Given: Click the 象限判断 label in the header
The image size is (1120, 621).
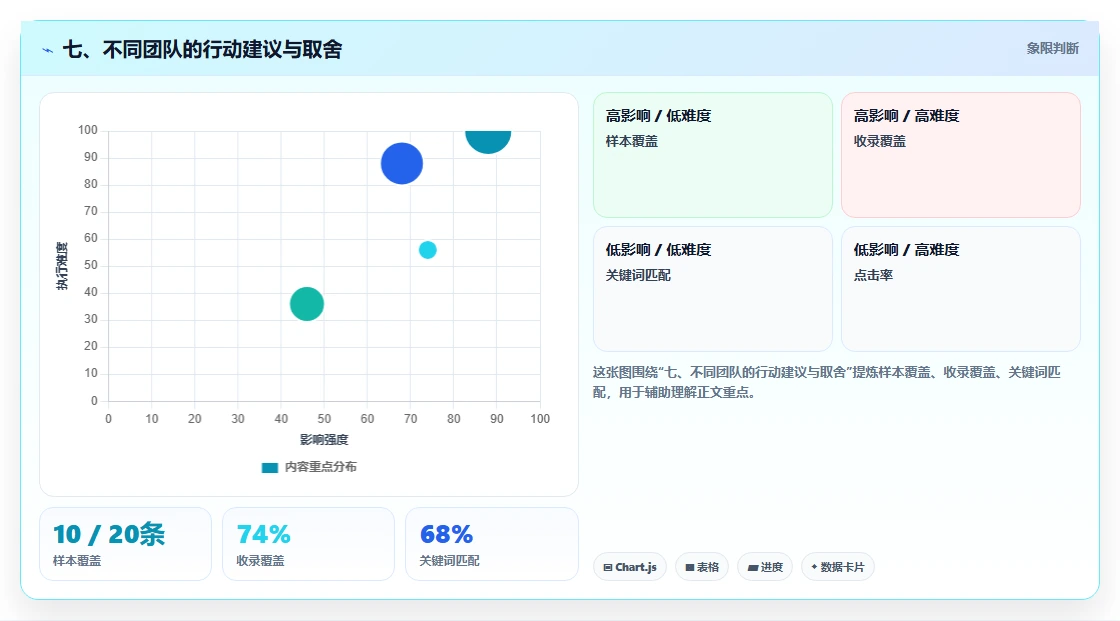Looking at the screenshot, I should [x=1052, y=49].
